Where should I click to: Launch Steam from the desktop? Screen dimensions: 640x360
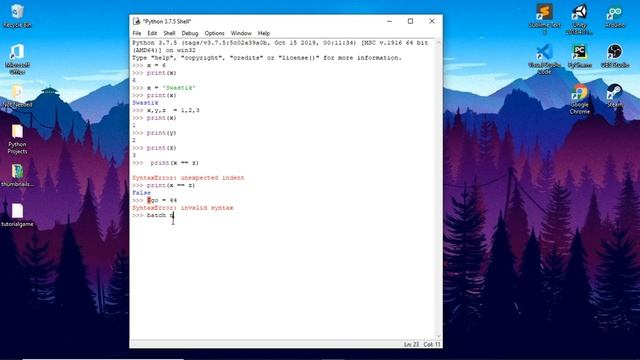click(615, 96)
